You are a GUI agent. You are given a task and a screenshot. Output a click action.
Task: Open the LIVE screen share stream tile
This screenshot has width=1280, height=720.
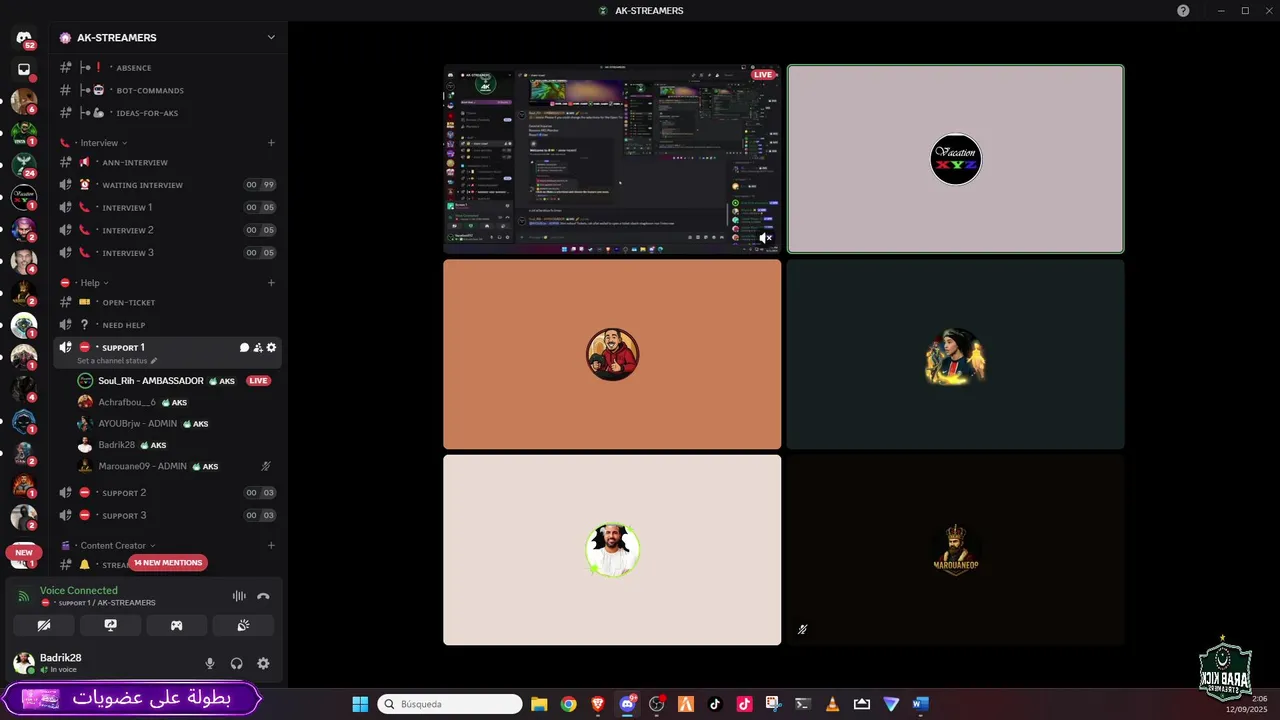pyautogui.click(x=612, y=159)
